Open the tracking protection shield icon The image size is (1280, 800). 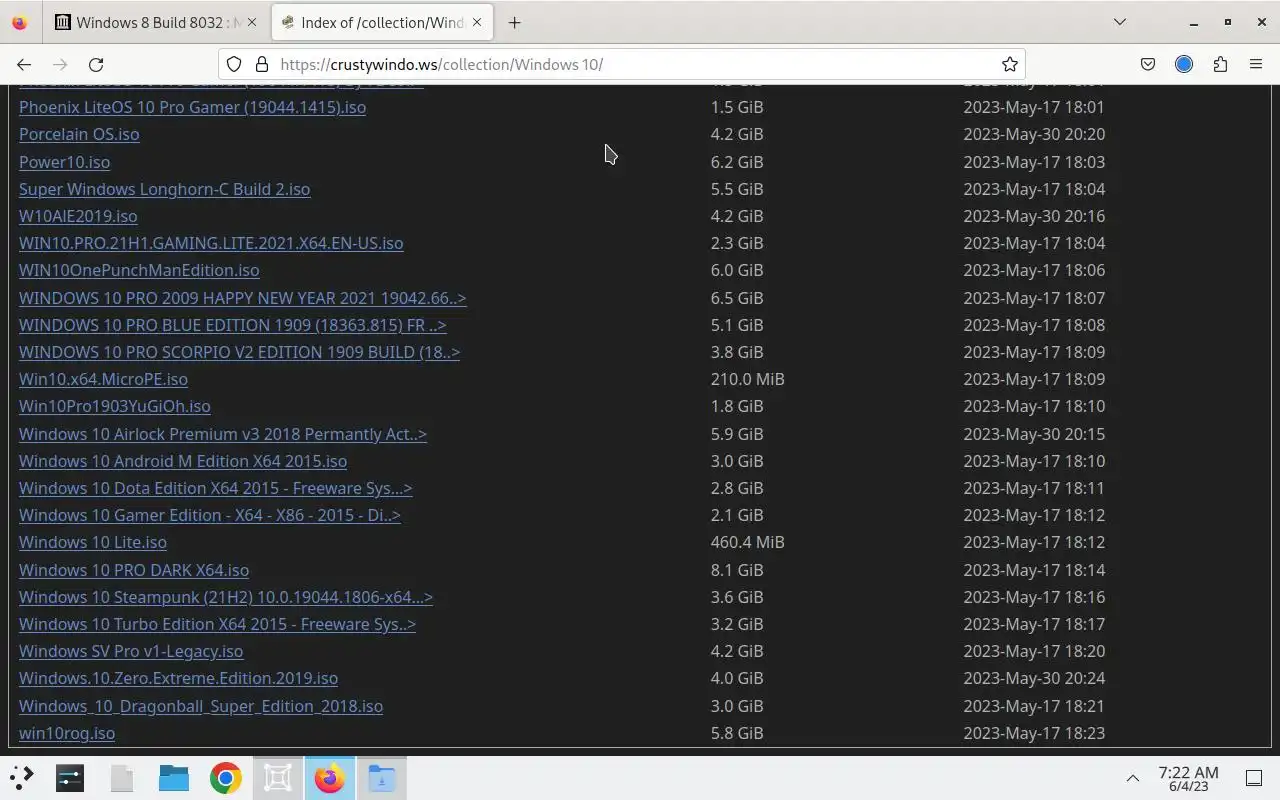(x=234, y=64)
